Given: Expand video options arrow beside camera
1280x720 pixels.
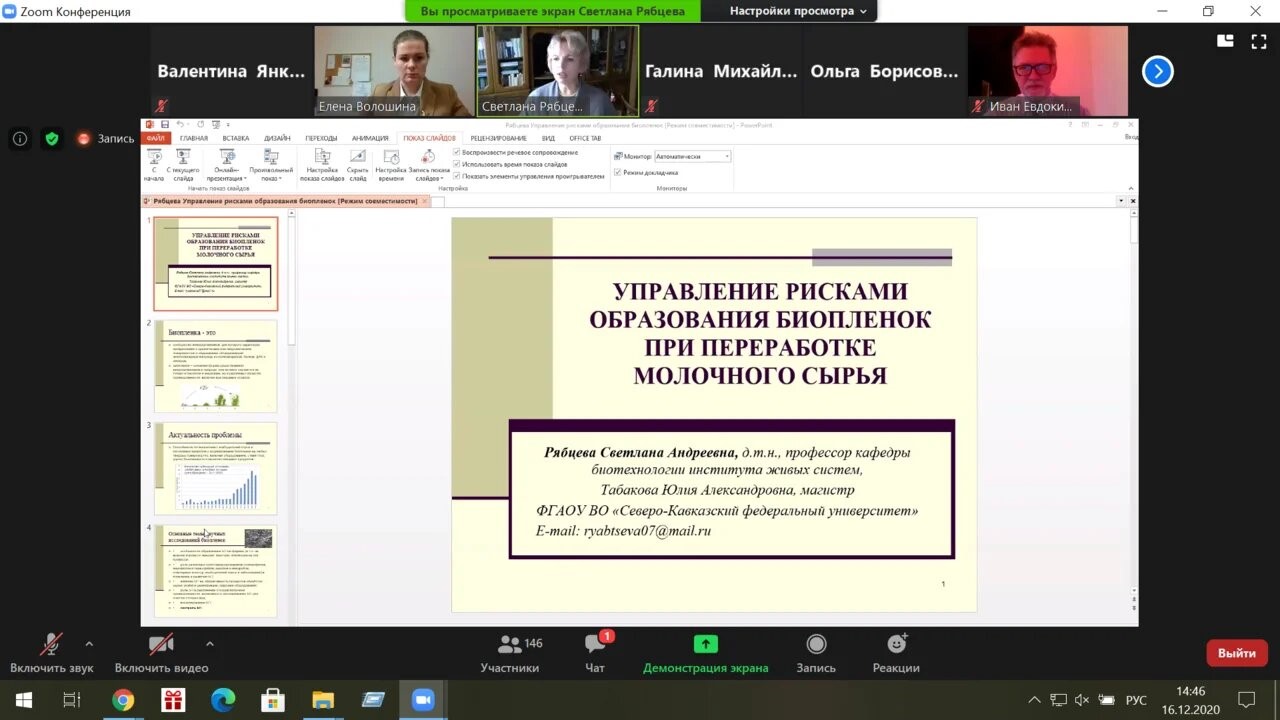Looking at the screenshot, I should tap(209, 644).
